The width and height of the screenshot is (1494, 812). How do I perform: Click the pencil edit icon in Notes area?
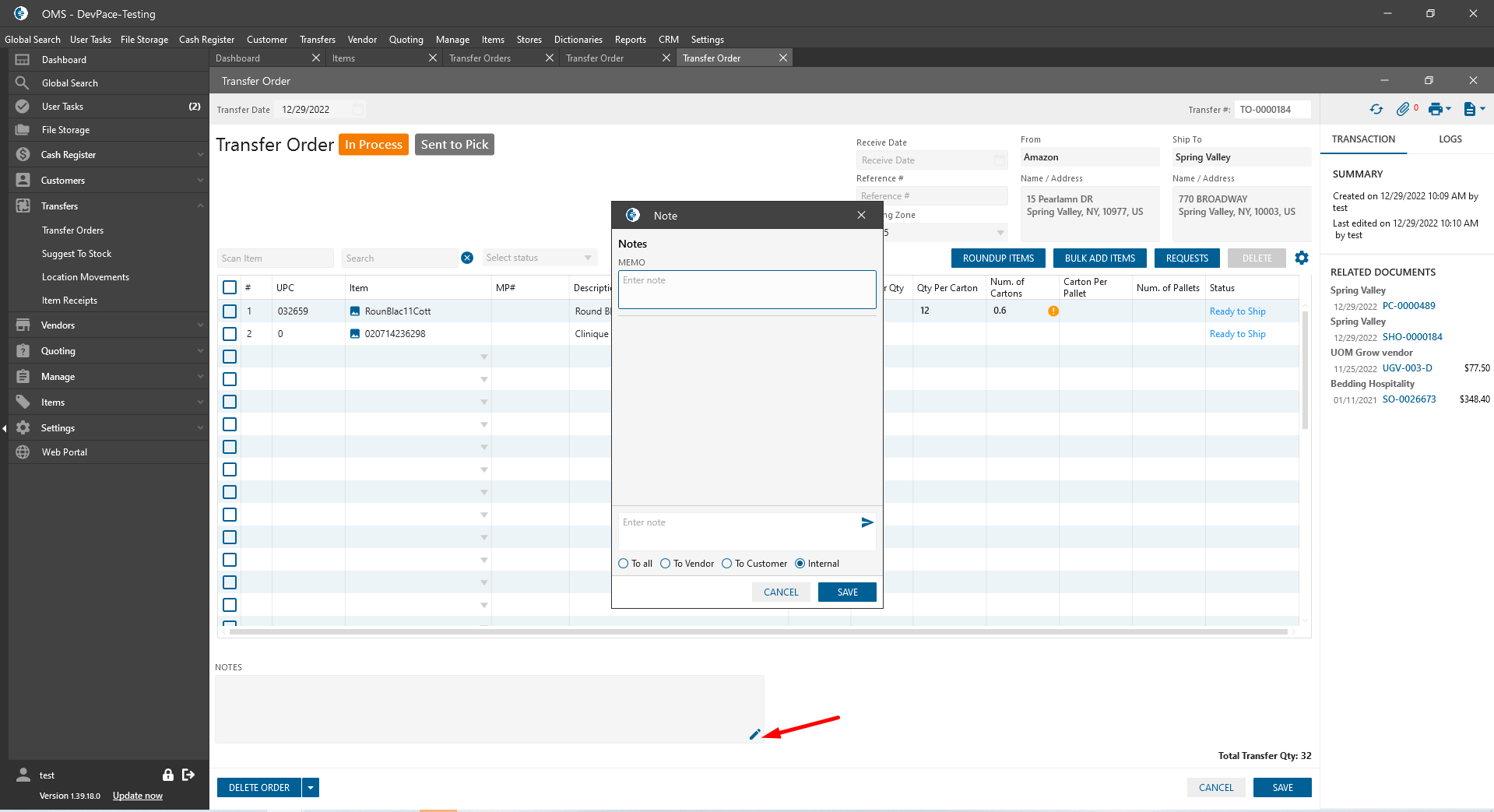point(754,734)
